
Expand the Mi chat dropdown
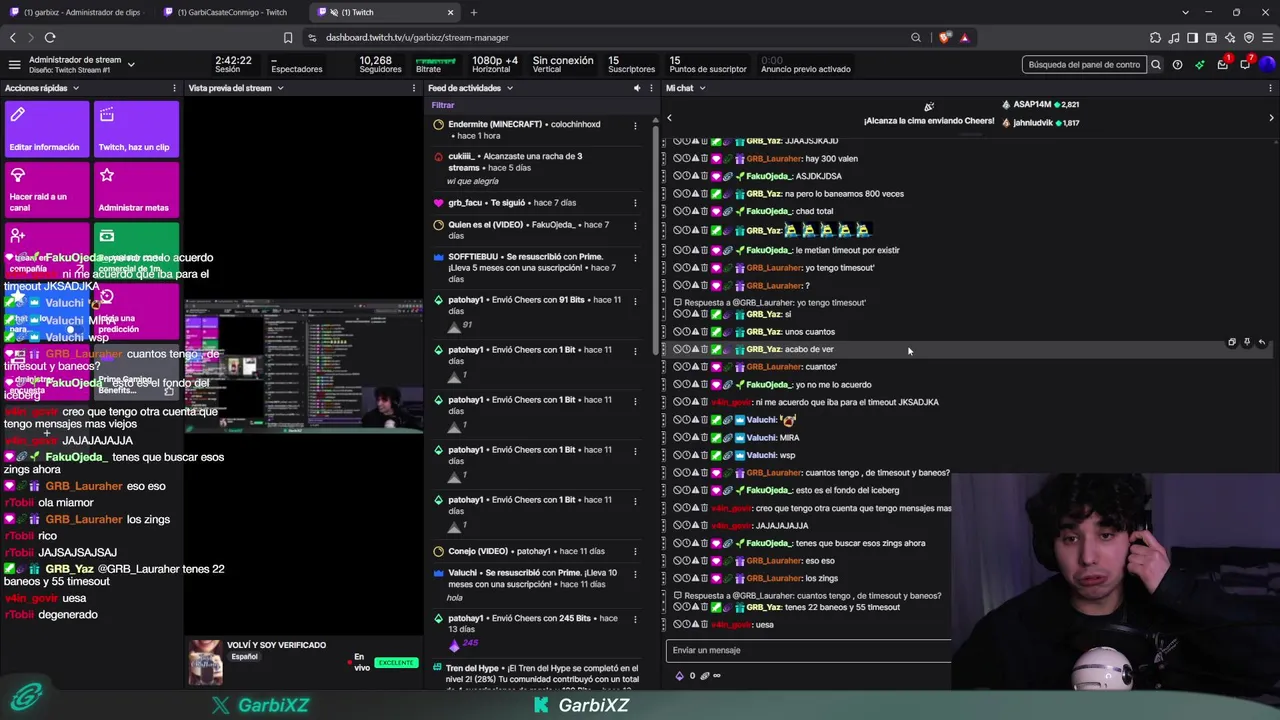pyautogui.click(x=702, y=88)
